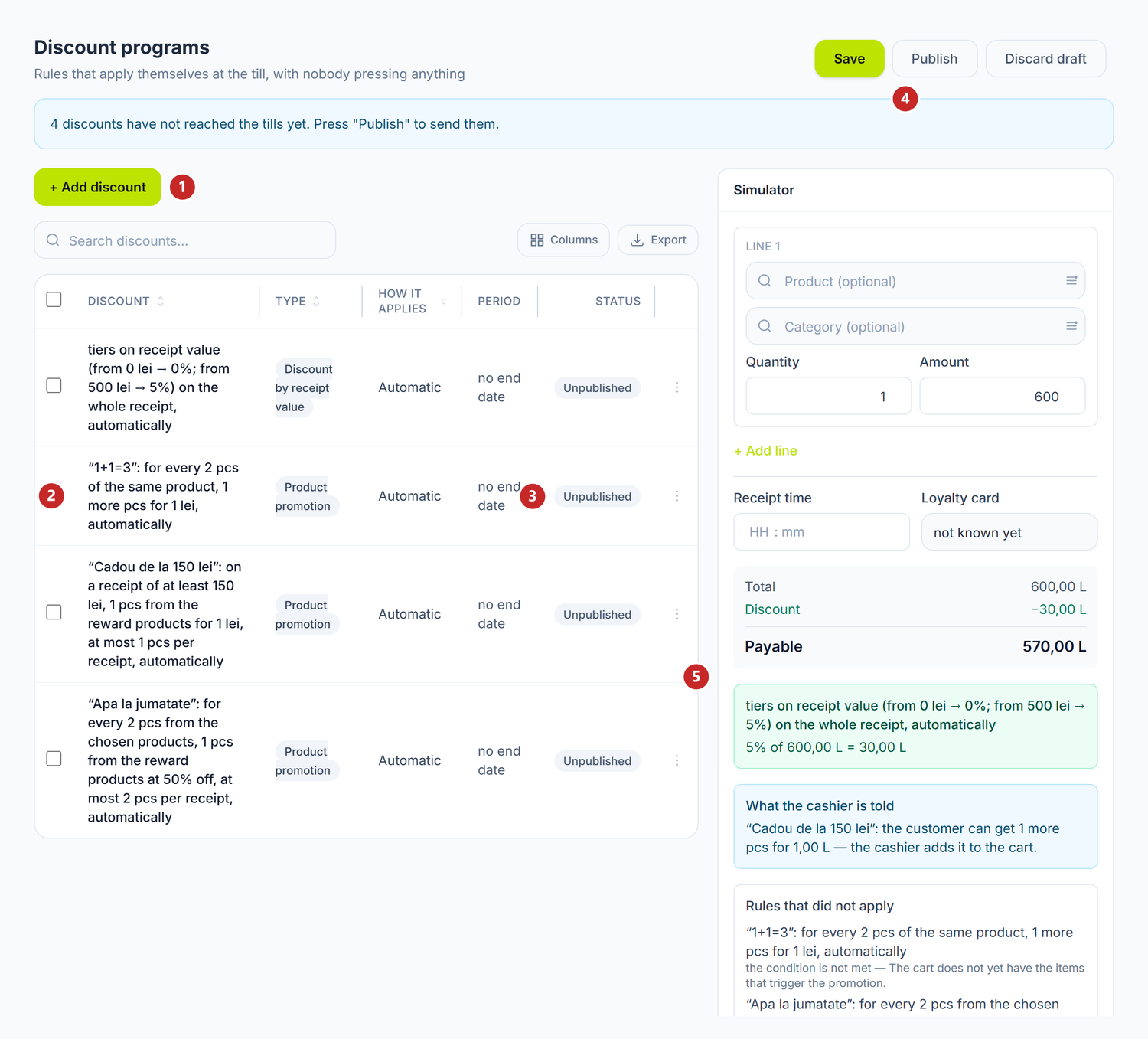Click the "+ Add line" link in Simulator
The width and height of the screenshot is (1148, 1039).
(x=765, y=451)
